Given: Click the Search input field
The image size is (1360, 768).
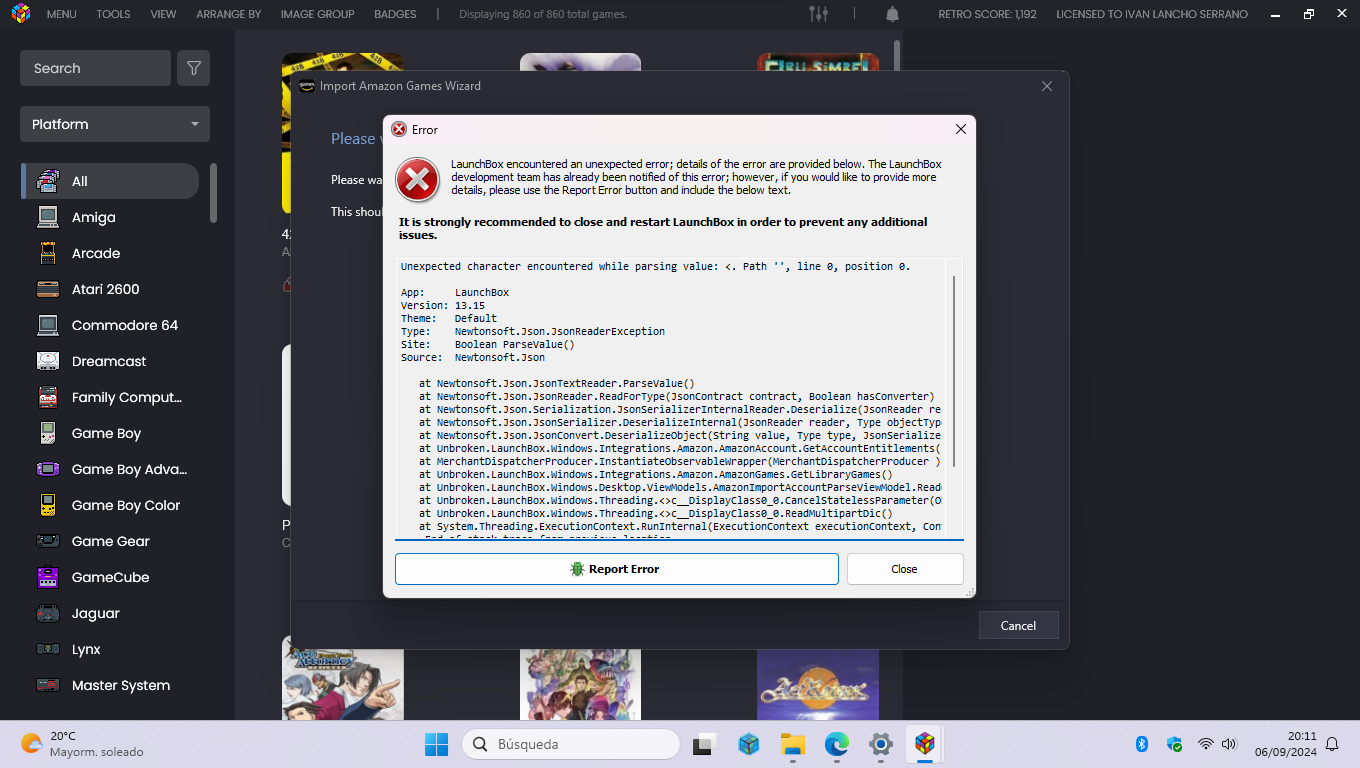Looking at the screenshot, I should click(95, 68).
